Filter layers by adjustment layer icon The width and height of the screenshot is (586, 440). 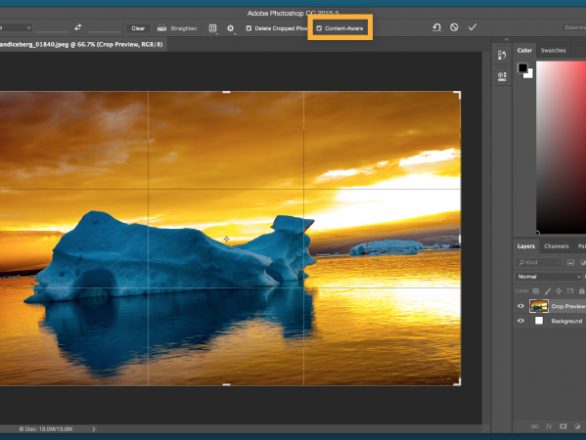[x=582, y=262]
